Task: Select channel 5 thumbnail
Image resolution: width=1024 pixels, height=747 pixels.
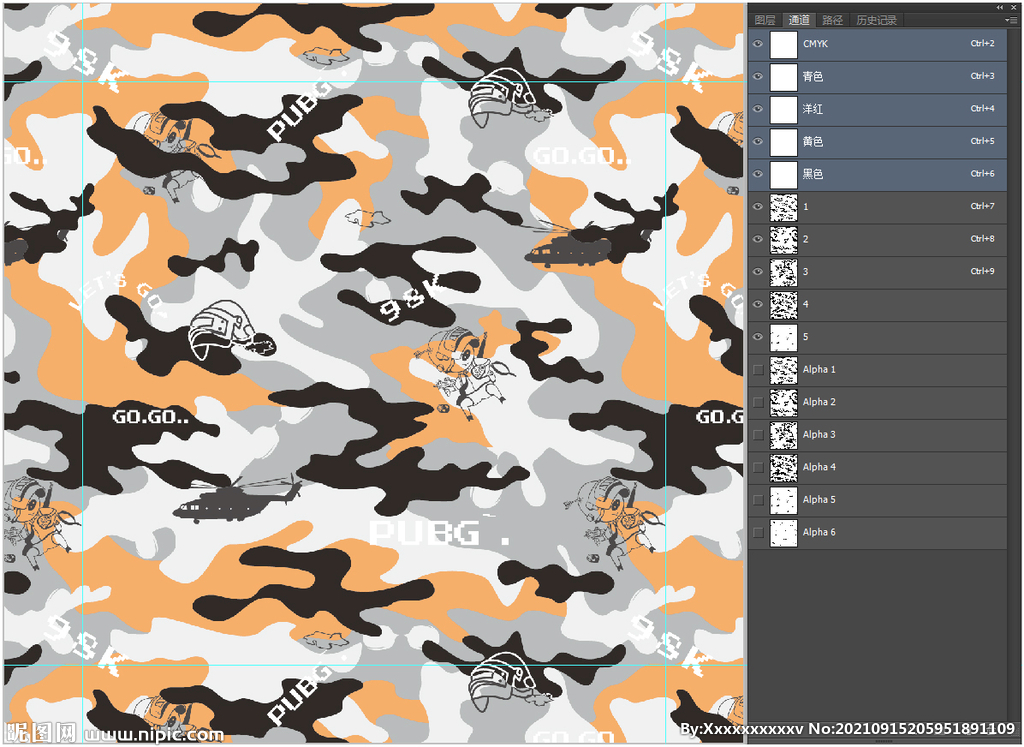Action: pos(784,337)
